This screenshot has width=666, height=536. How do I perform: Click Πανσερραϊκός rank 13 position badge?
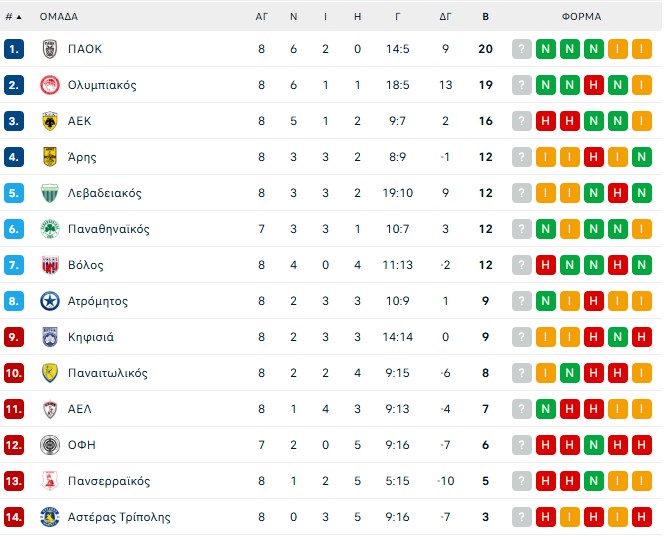(14, 481)
